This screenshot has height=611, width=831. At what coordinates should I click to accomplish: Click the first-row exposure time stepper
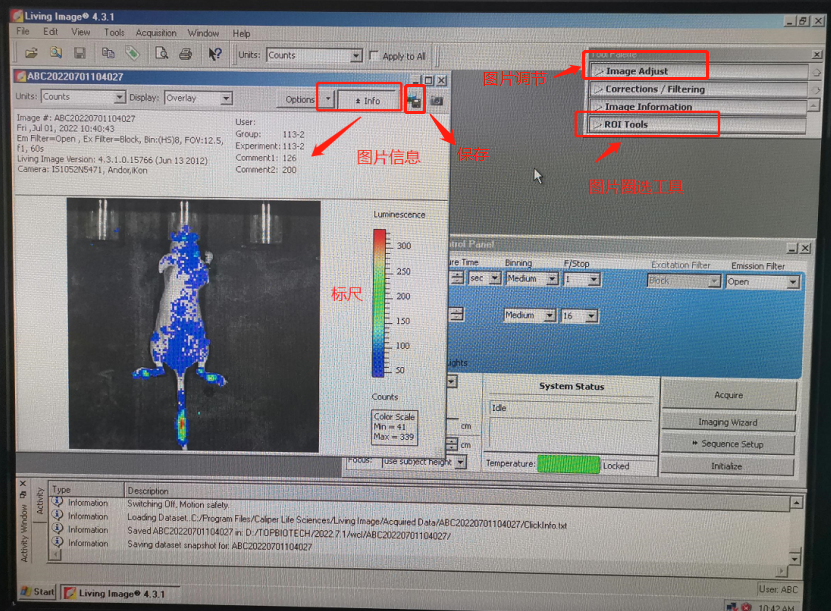point(457,278)
